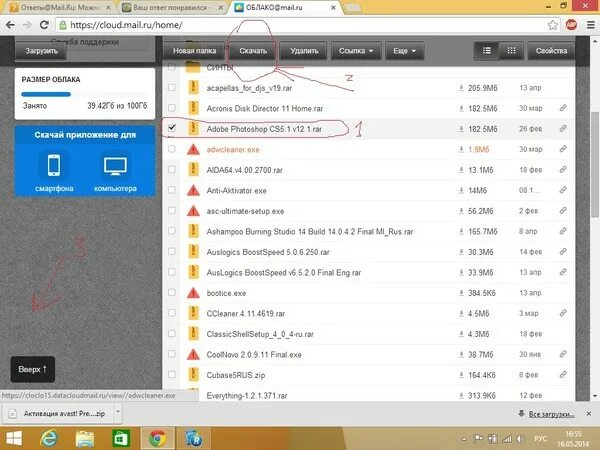Tick checkbox for ClassicShellSetup_4_0_4-ru.rar
Image resolution: width=600 pixels, height=450 pixels.
tap(172, 334)
